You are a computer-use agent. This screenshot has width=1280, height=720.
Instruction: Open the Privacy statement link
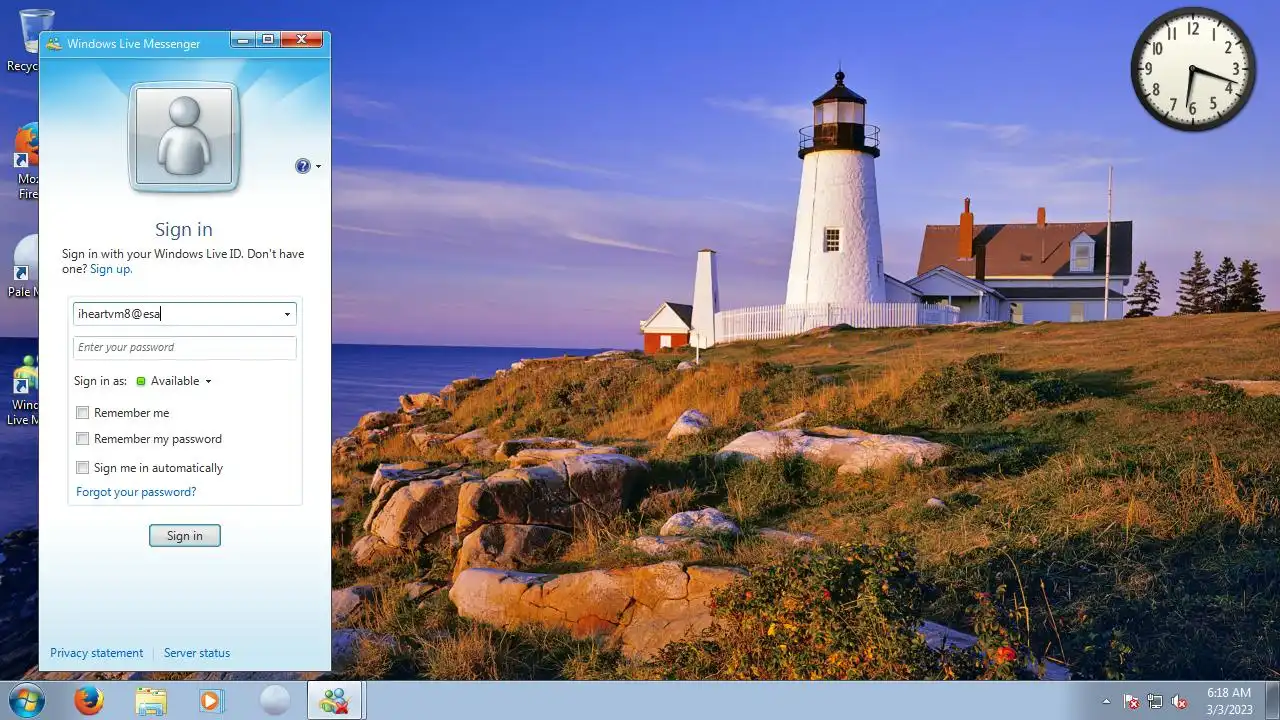click(x=97, y=653)
